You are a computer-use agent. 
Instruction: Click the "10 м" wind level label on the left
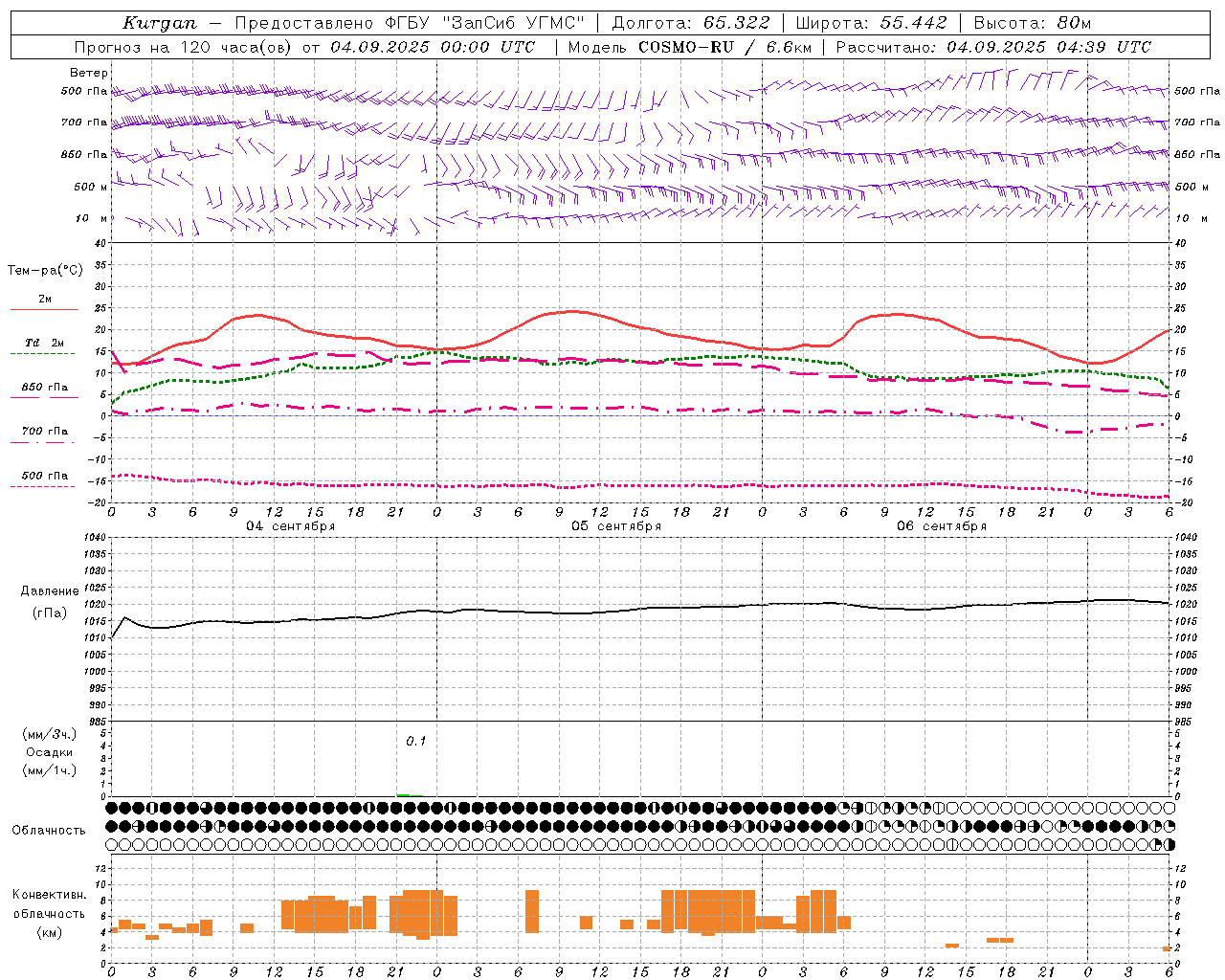pyautogui.click(x=92, y=219)
